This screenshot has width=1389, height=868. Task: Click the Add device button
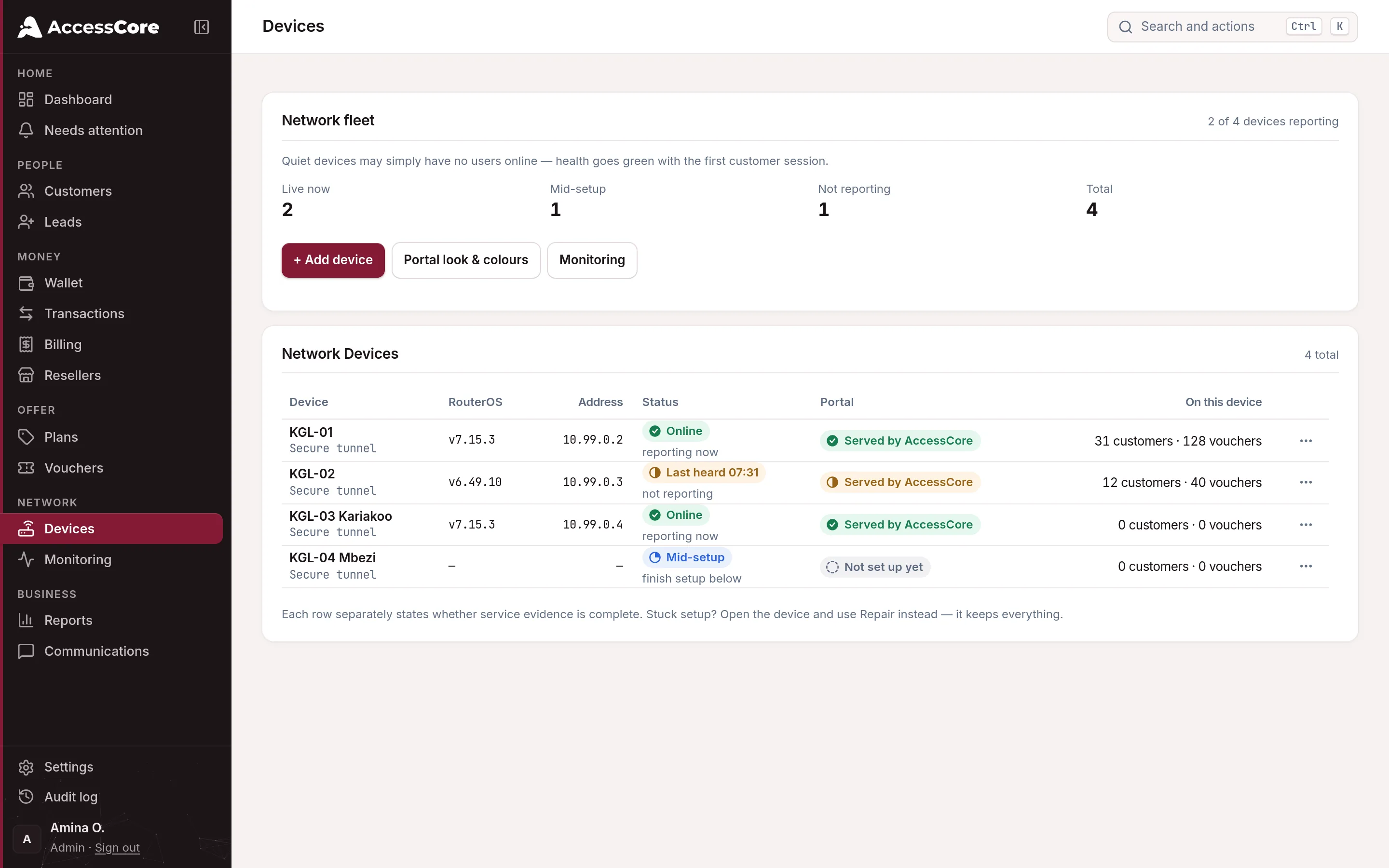[333, 260]
